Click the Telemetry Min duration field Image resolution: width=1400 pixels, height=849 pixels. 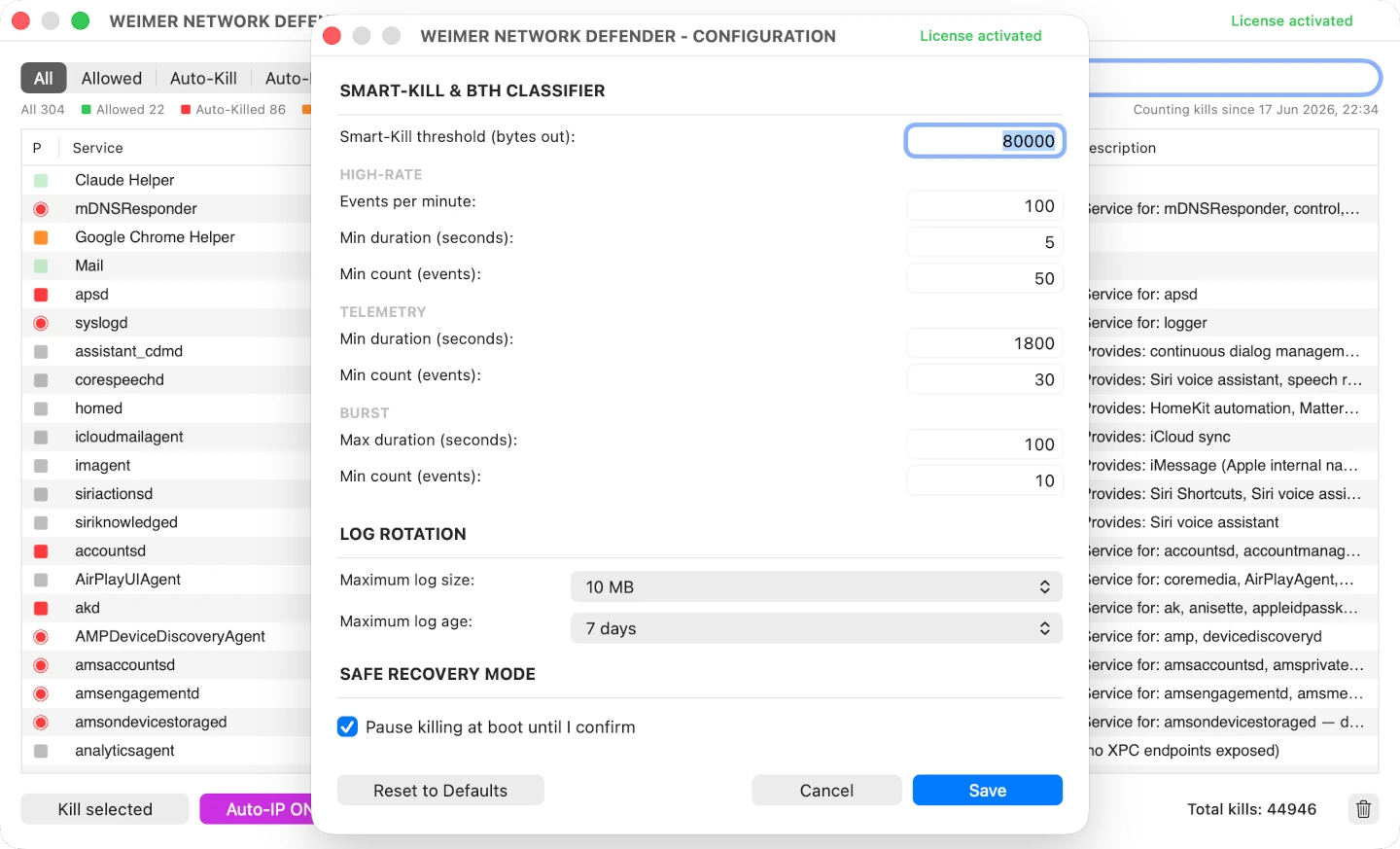(985, 343)
